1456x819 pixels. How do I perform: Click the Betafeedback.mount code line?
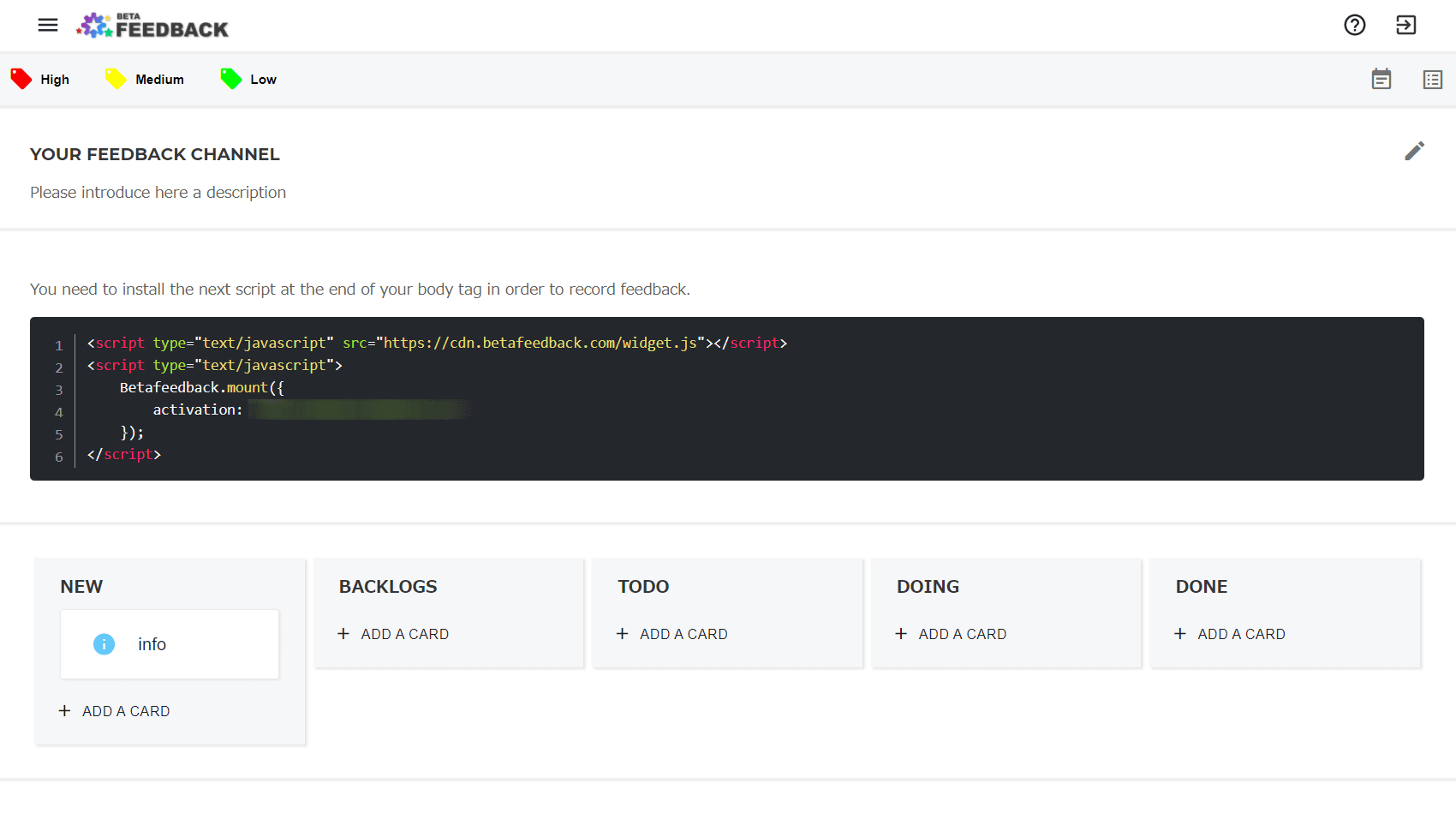tap(202, 387)
